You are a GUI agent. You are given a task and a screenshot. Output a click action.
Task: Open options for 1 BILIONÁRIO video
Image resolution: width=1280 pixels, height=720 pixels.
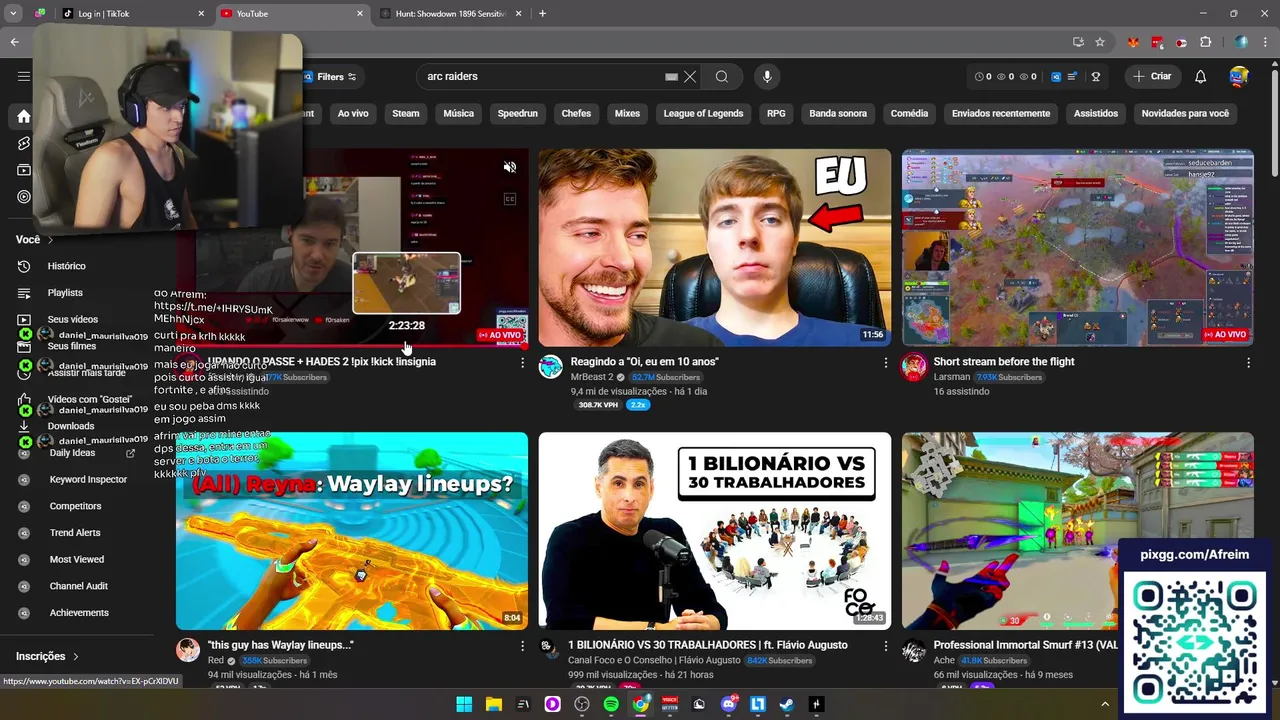tap(885, 646)
